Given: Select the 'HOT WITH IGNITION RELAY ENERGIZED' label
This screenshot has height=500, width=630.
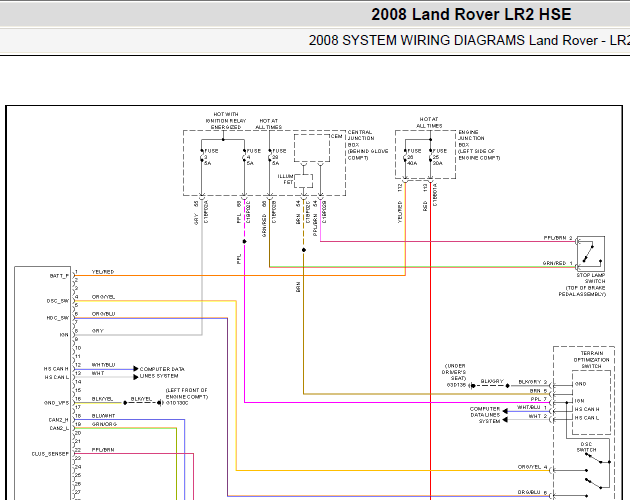Looking at the screenshot, I should click(226, 121).
